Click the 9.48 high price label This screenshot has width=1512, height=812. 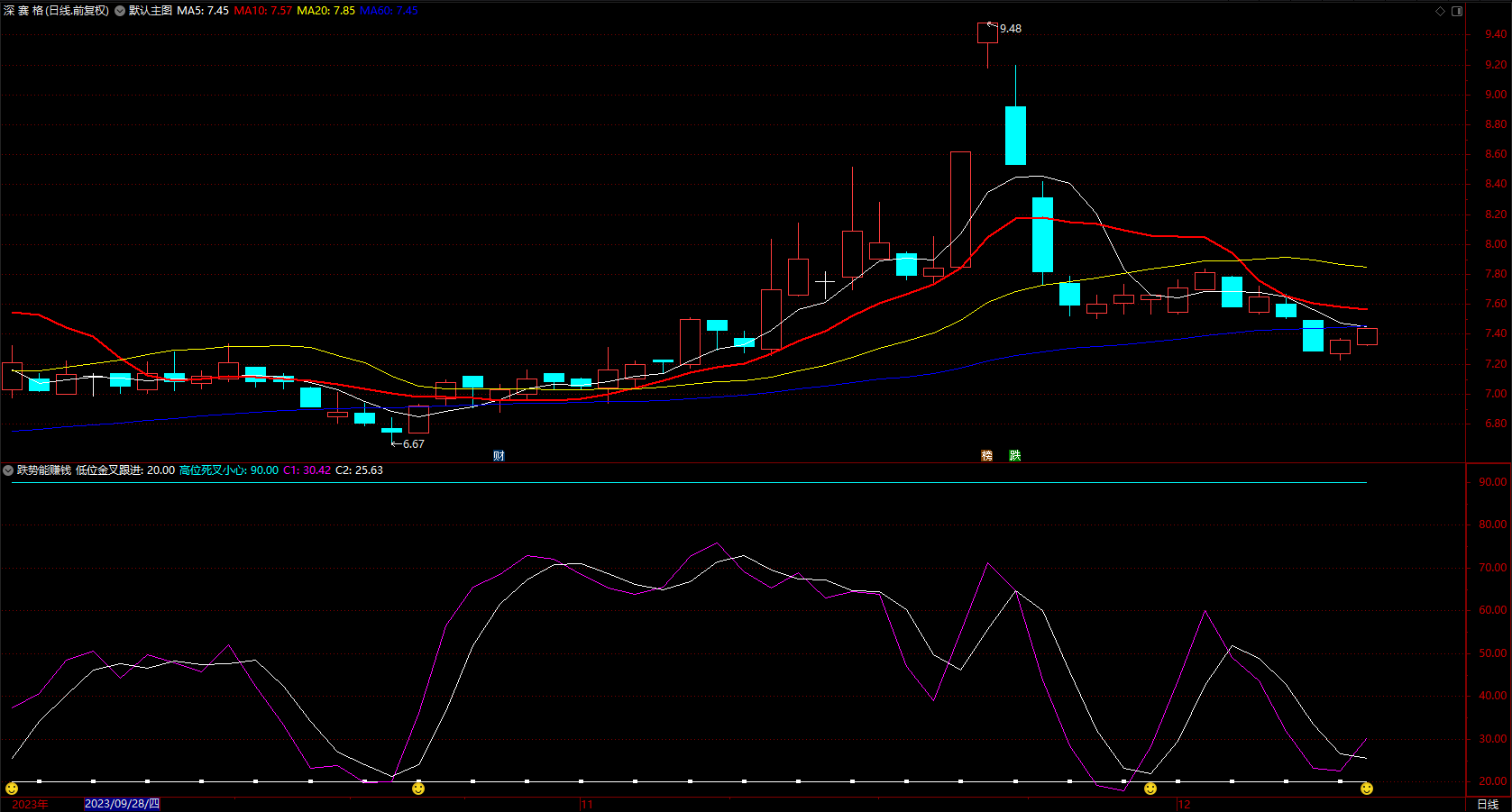[x=1011, y=29]
